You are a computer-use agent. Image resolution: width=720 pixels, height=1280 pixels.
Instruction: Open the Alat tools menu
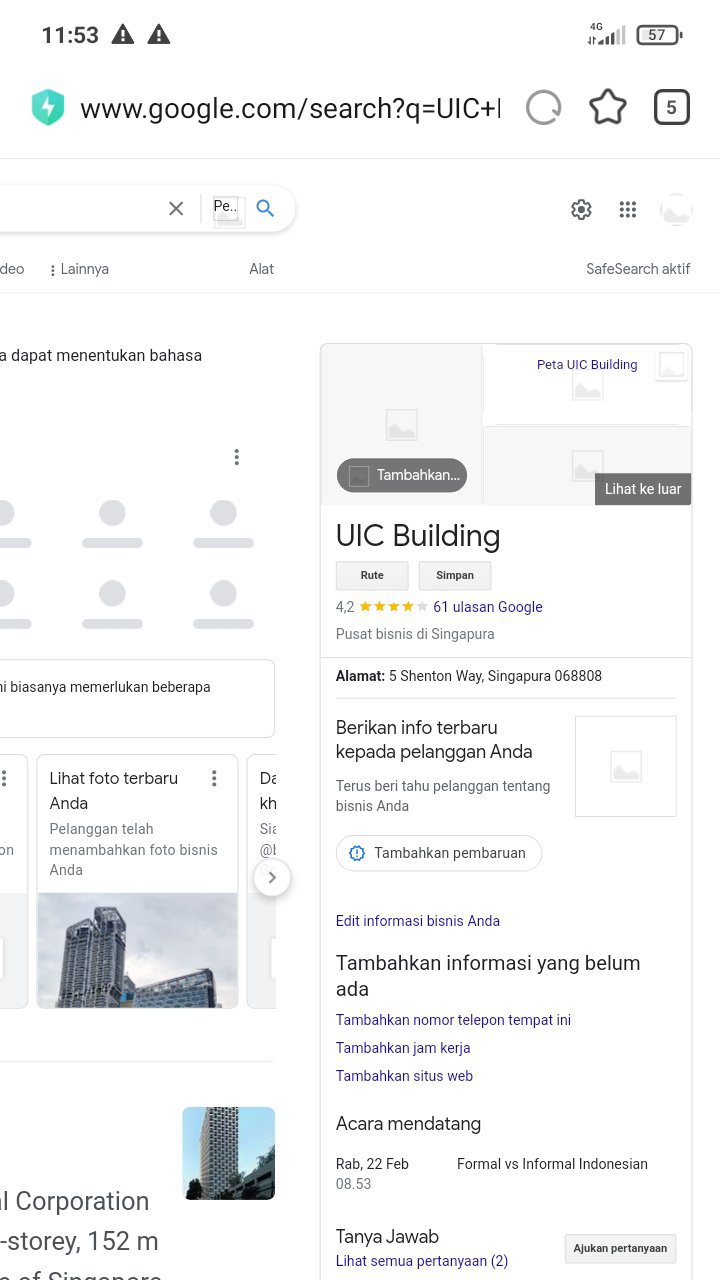261,269
